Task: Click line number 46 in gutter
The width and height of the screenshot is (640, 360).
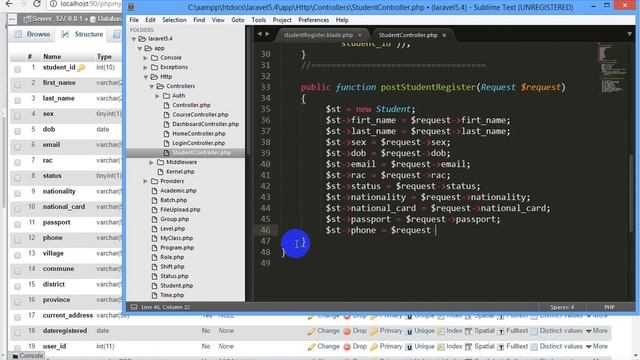Action: tap(265, 230)
